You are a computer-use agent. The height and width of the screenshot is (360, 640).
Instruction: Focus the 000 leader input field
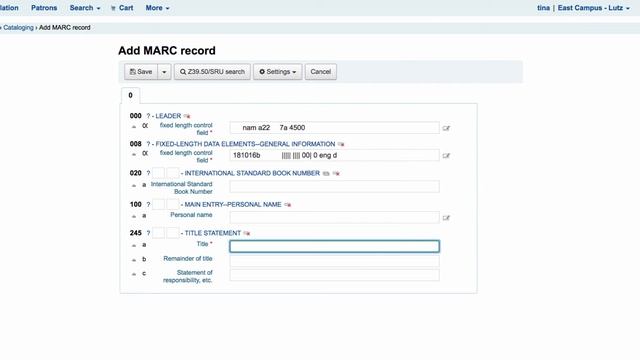[x=334, y=128]
